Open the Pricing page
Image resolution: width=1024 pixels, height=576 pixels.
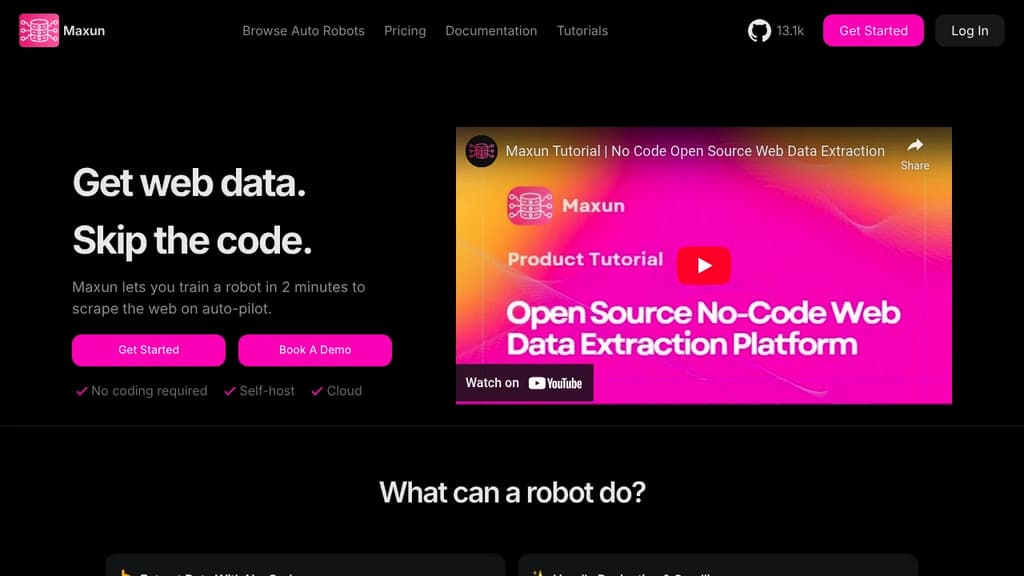tap(405, 31)
